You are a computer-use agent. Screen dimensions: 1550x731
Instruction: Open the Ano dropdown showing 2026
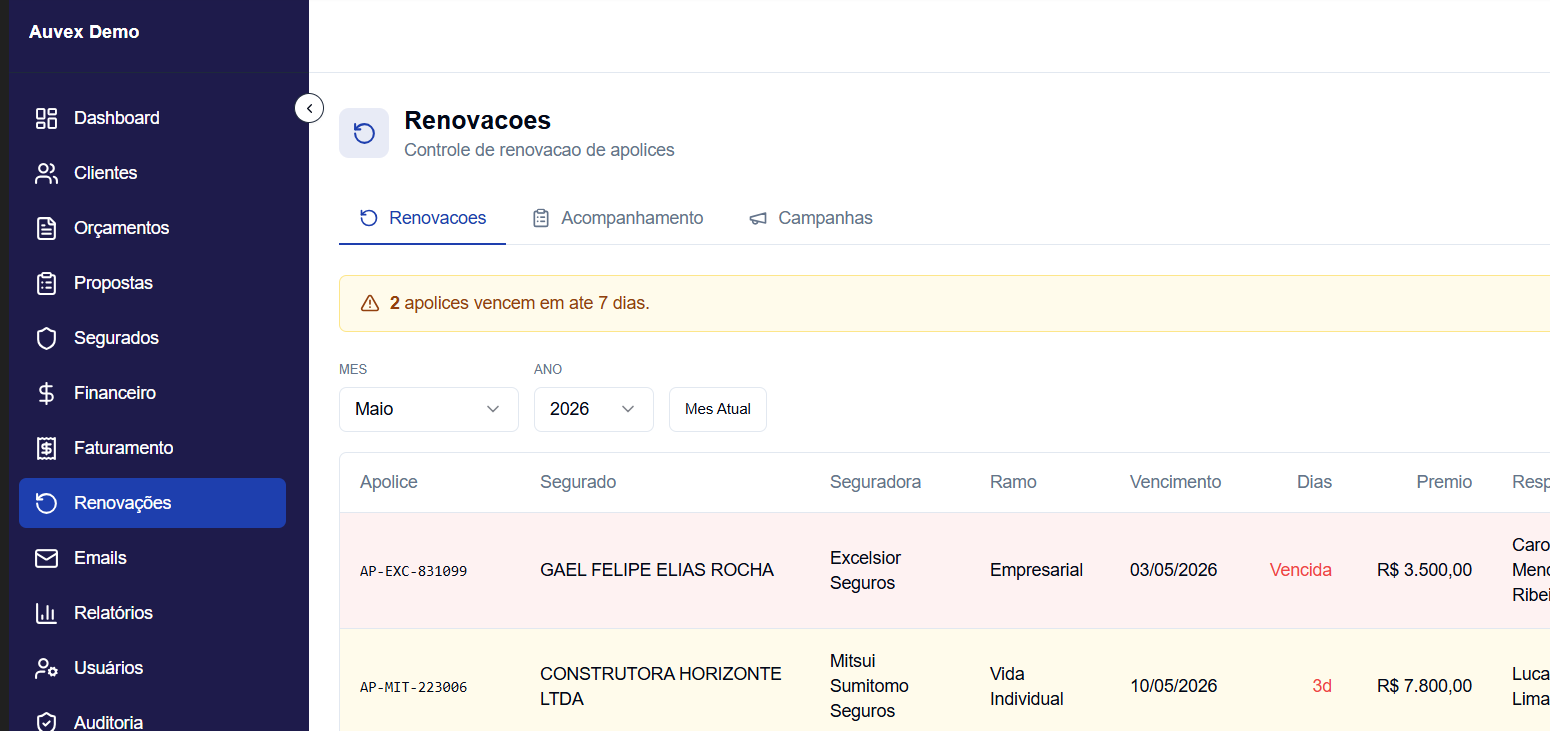pos(593,409)
